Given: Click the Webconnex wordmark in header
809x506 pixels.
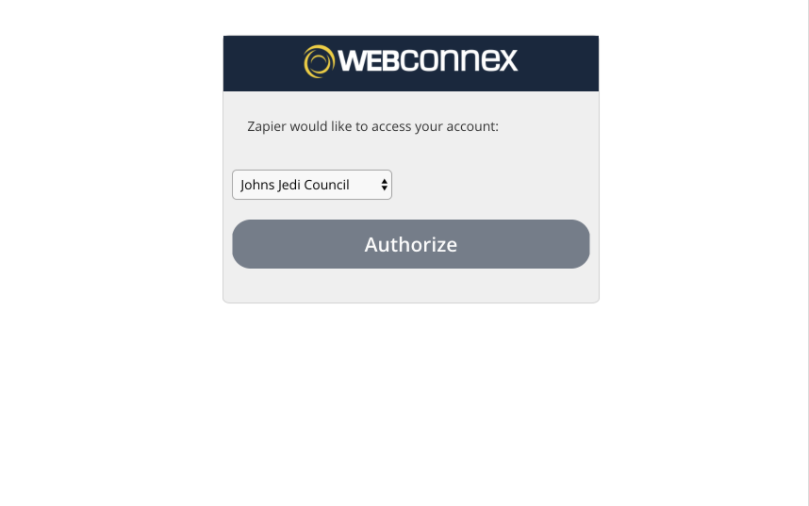Looking at the screenshot, I should coord(428,60).
